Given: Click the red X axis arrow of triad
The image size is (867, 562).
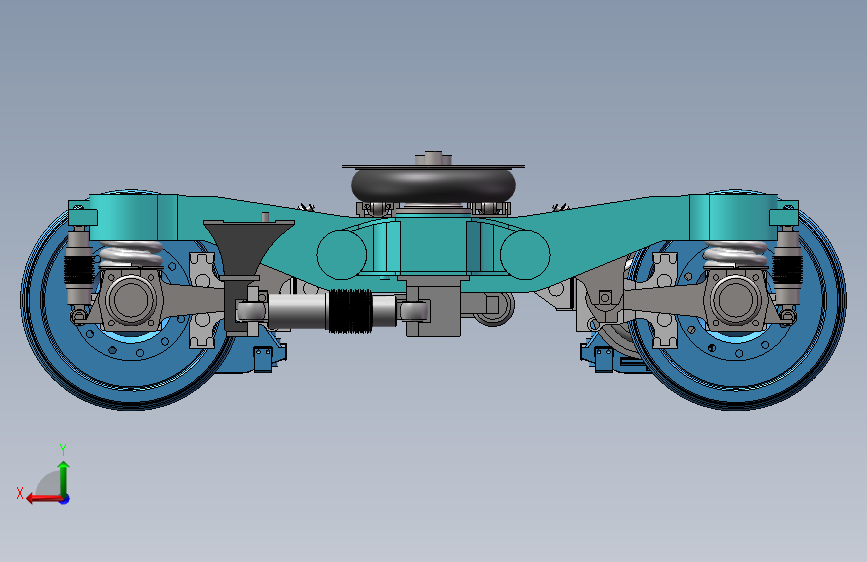Looking at the screenshot, I should point(44,499).
